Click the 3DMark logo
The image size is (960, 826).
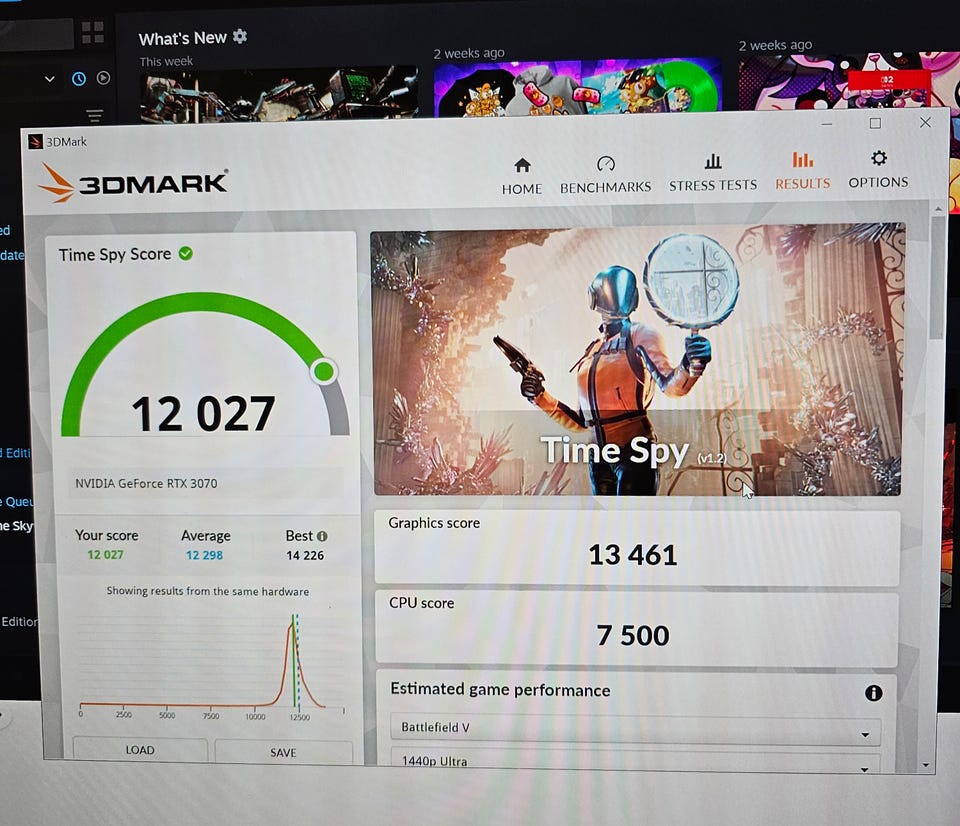pyautogui.click(x=132, y=182)
